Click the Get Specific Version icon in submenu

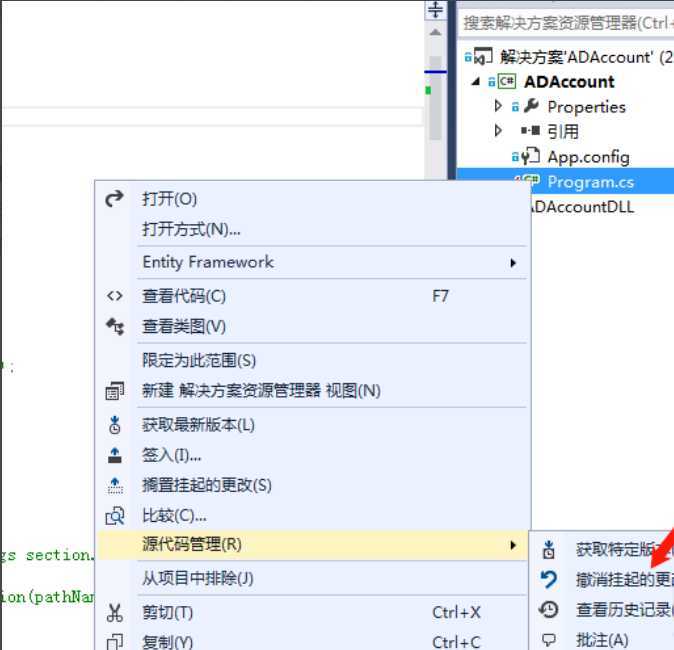click(549, 549)
